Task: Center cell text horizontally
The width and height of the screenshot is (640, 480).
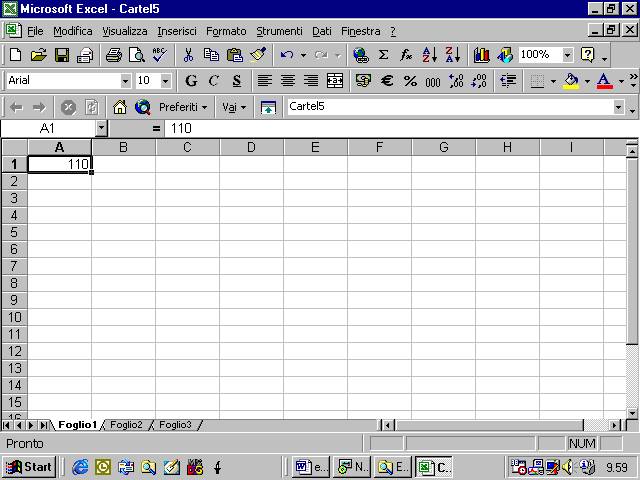Action: coord(288,81)
